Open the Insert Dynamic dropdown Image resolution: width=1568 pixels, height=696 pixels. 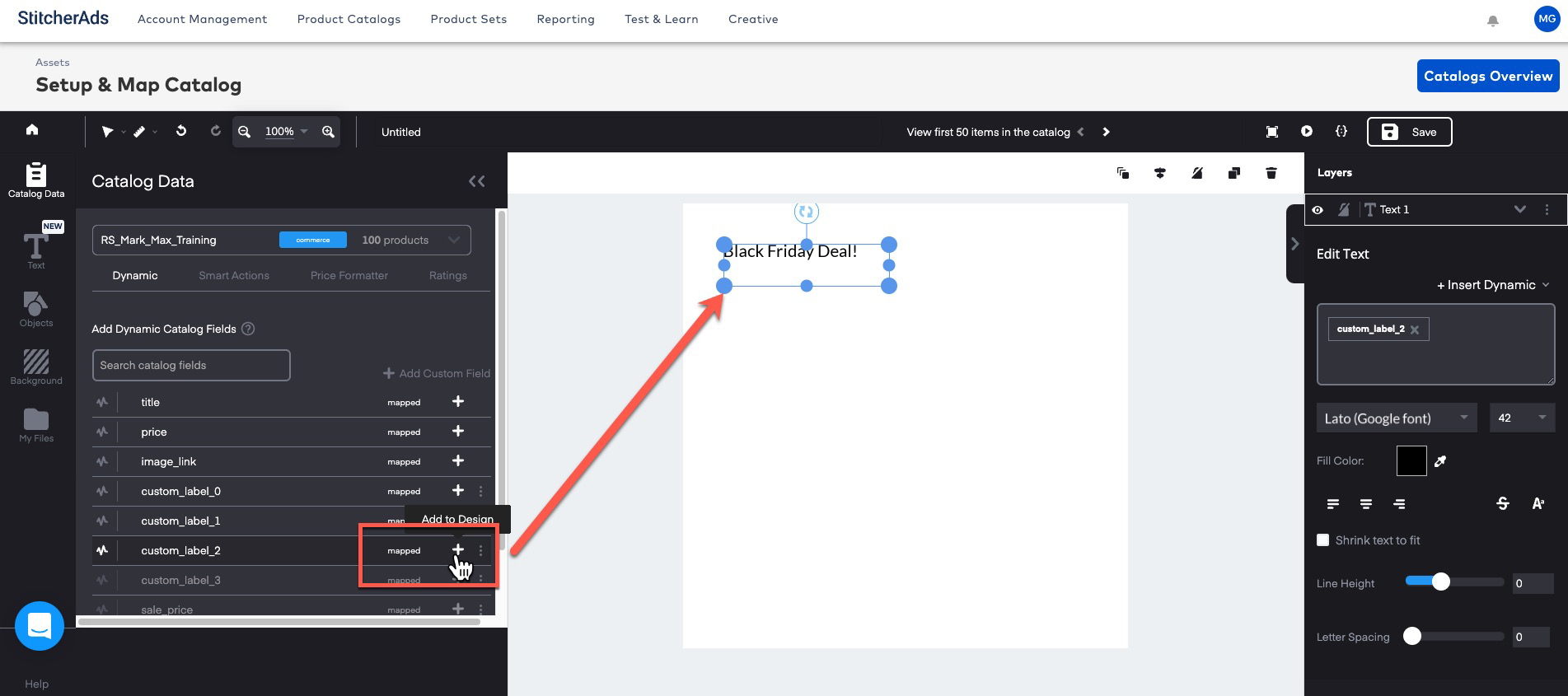[1493, 285]
